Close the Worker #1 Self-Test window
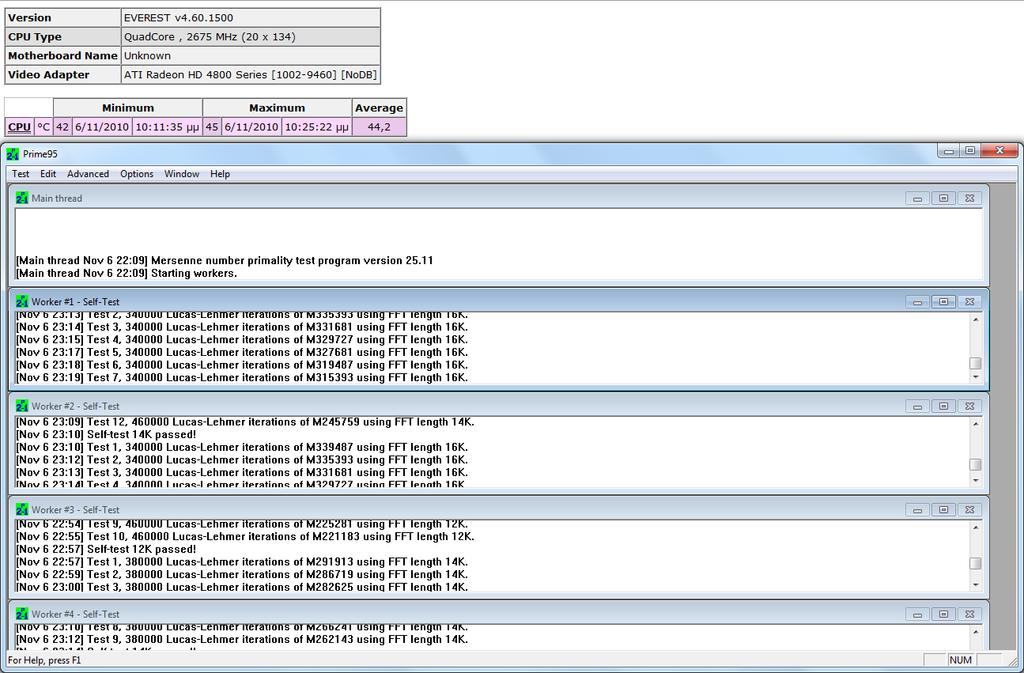 [970, 302]
